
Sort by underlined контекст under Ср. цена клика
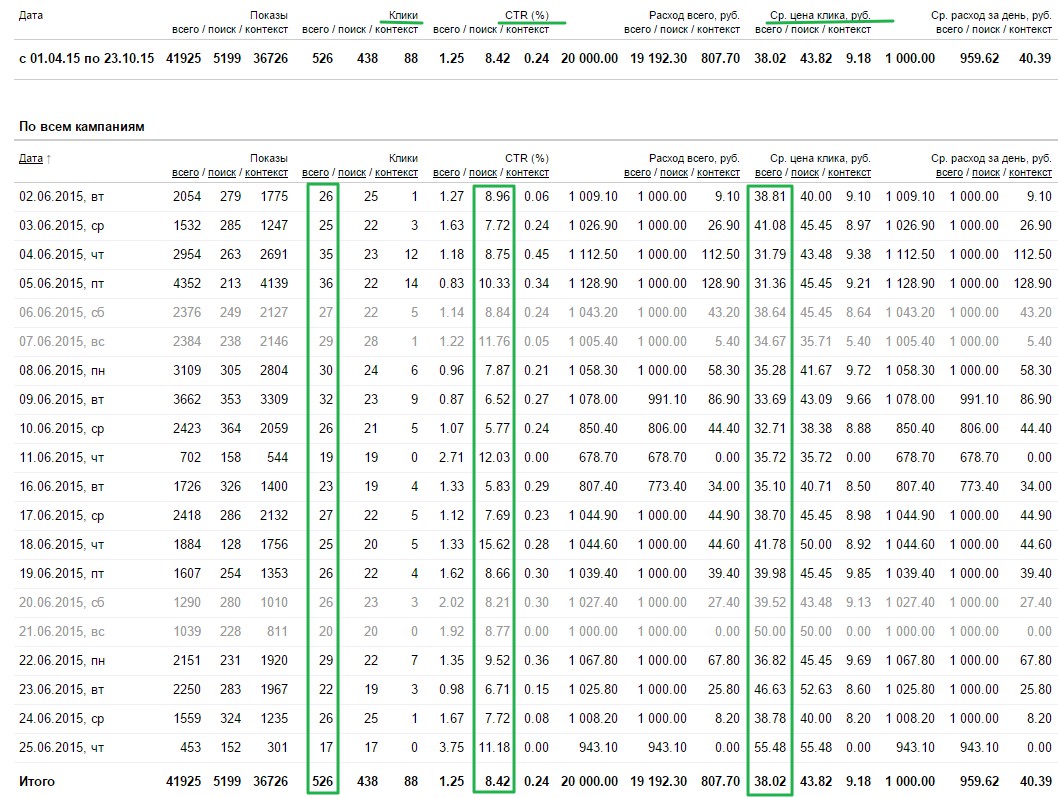849,173
